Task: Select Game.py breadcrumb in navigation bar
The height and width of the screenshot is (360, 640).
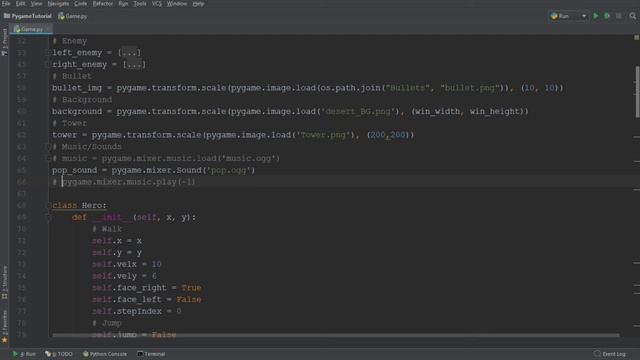Action: click(x=73, y=16)
